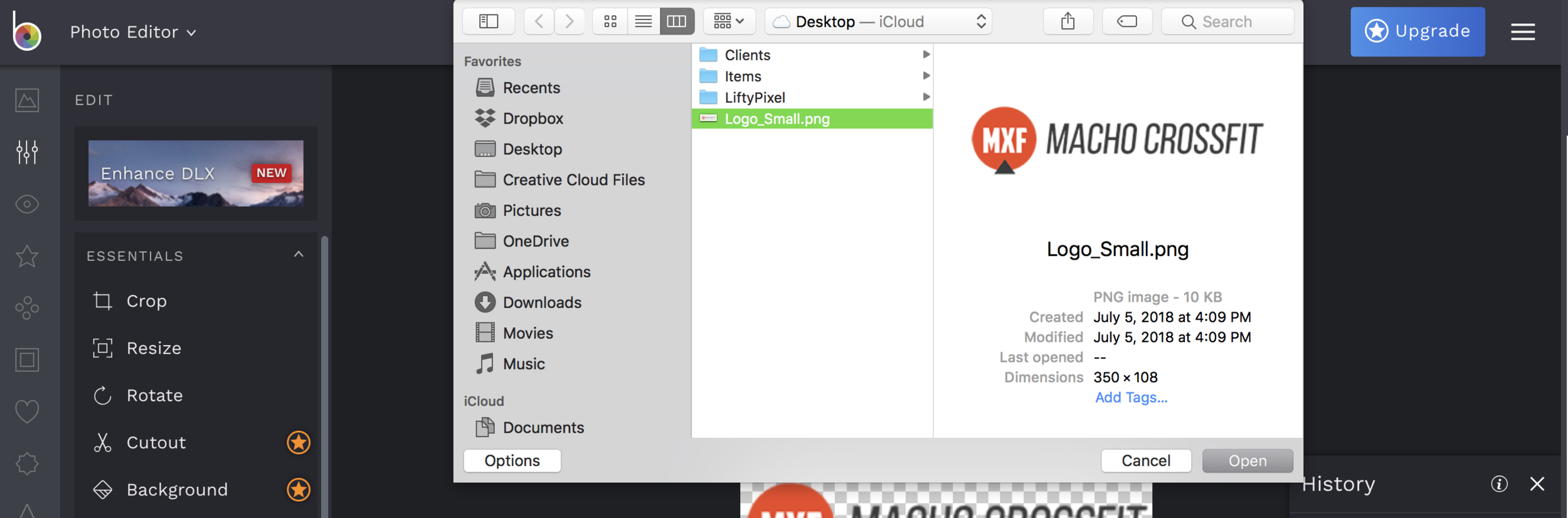Open the Effects star sidebar icon
The image size is (1568, 518).
click(27, 256)
